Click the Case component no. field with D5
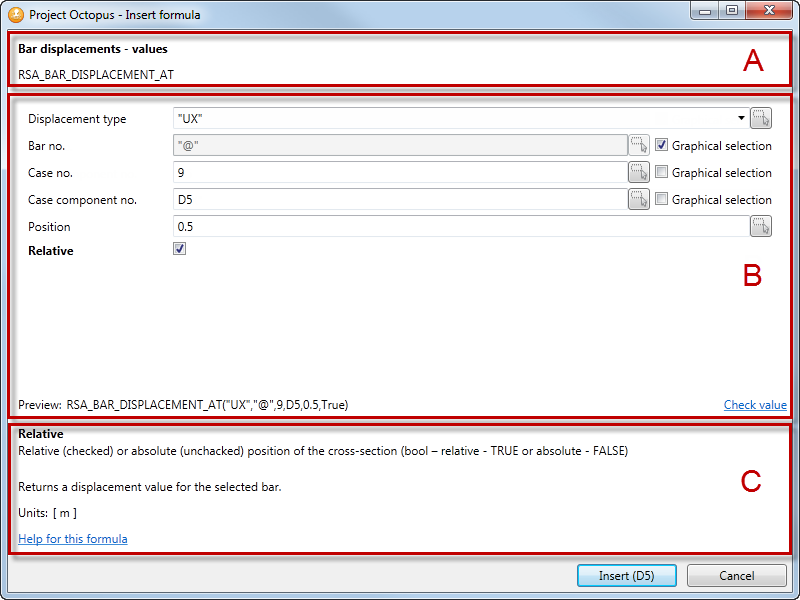This screenshot has width=800, height=600. click(x=400, y=199)
